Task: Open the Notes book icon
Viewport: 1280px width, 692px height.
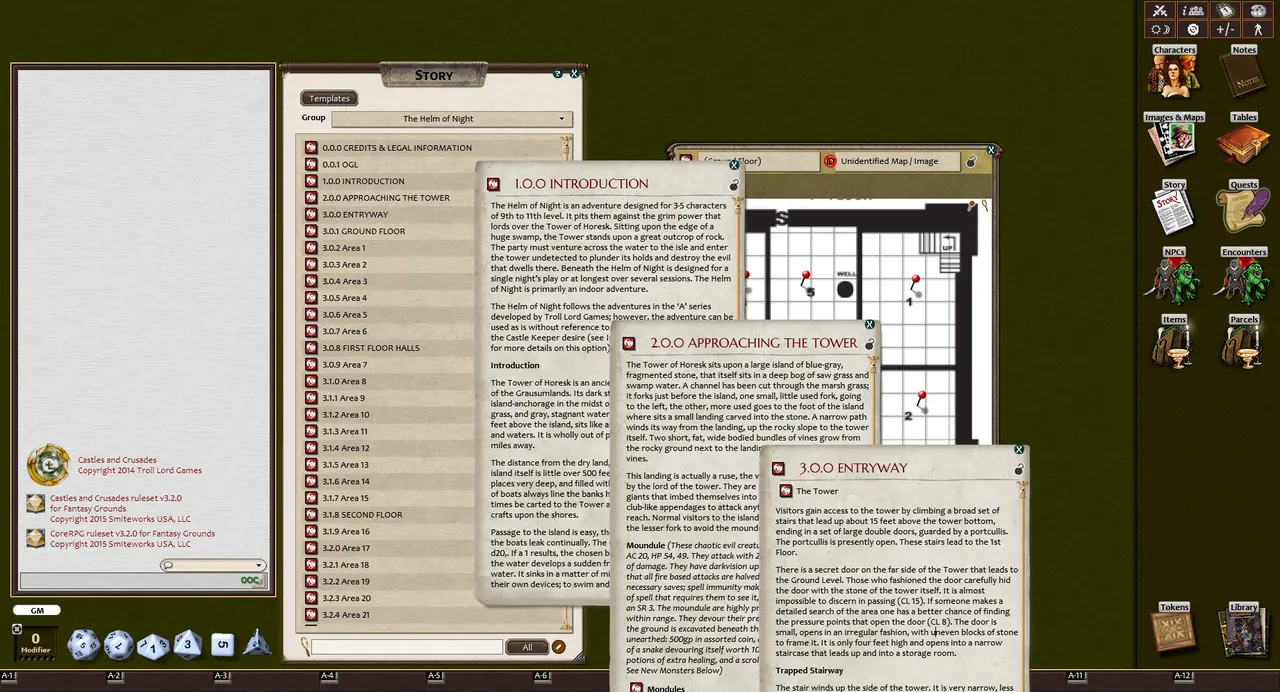Action: pyautogui.click(x=1243, y=72)
